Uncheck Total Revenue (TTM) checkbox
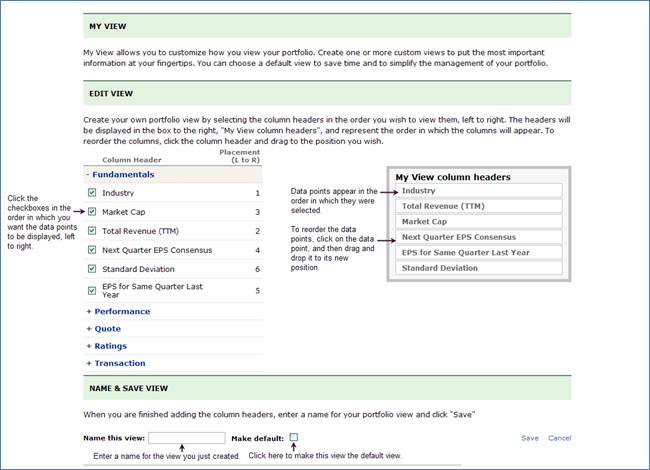The image size is (650, 470). click(92, 231)
